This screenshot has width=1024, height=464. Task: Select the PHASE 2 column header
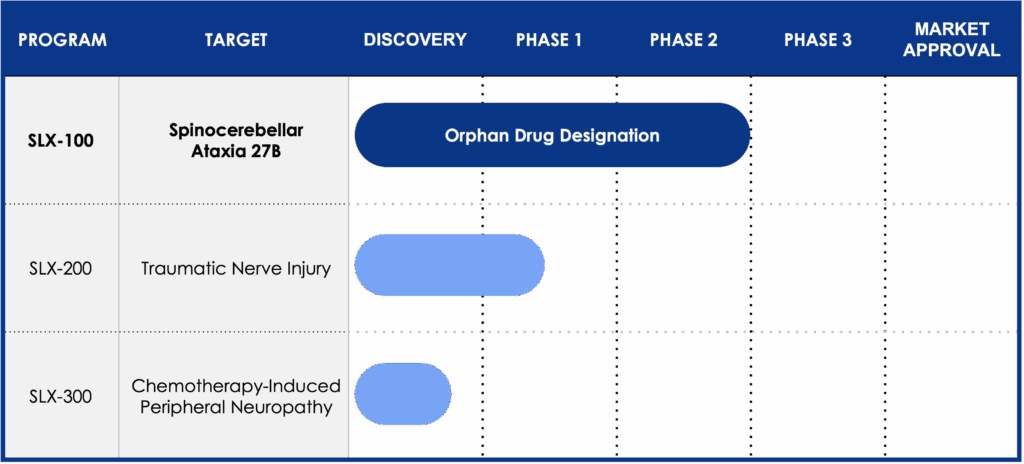[683, 41]
